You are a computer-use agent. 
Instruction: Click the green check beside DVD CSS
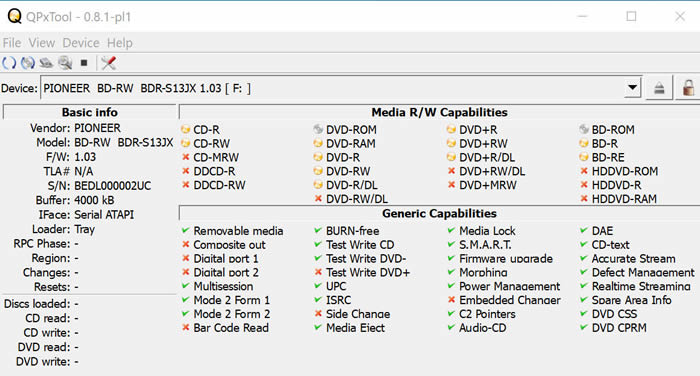[583, 314]
